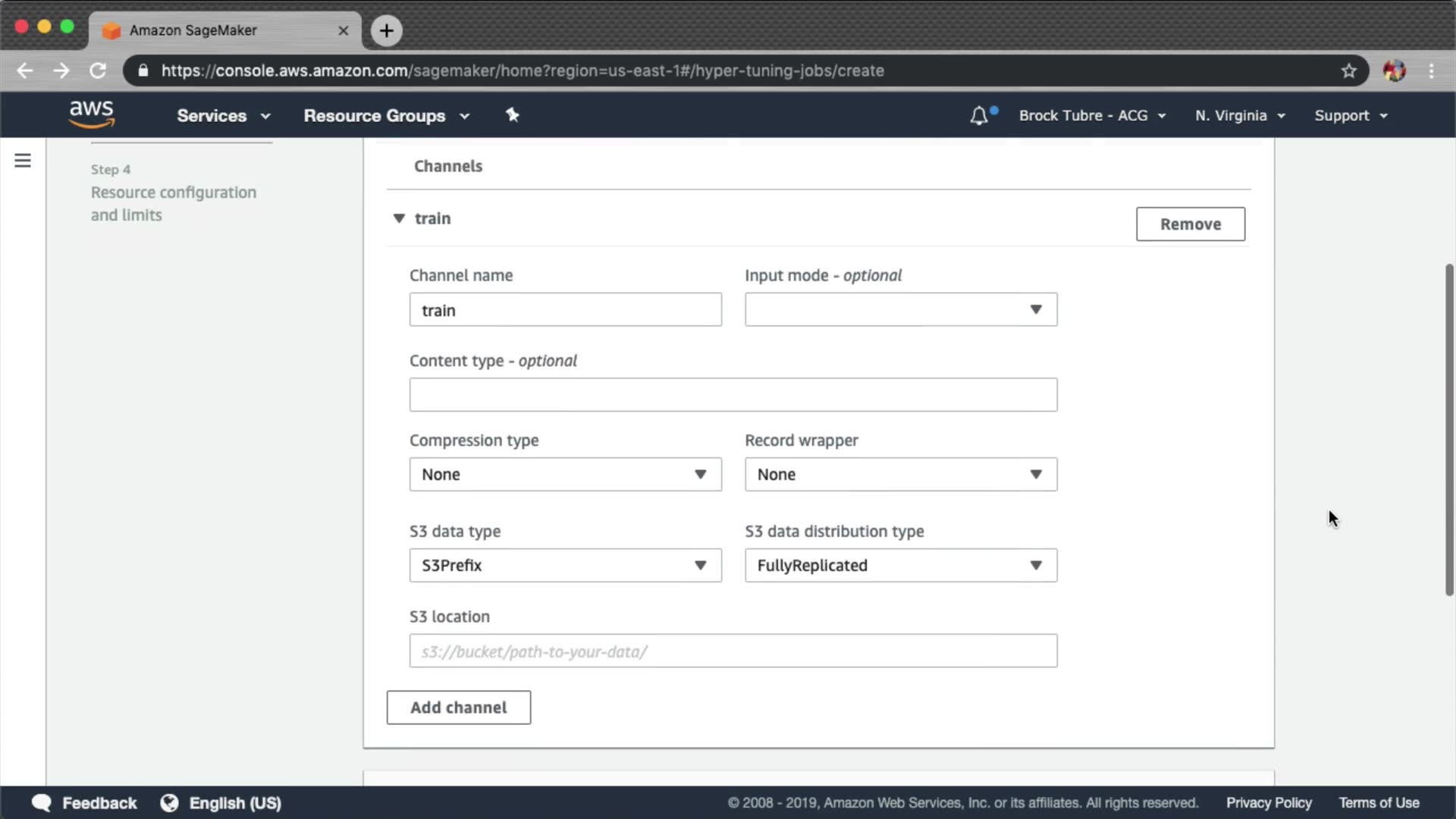
Task: Expand the S3 data type dropdown
Action: 565,565
